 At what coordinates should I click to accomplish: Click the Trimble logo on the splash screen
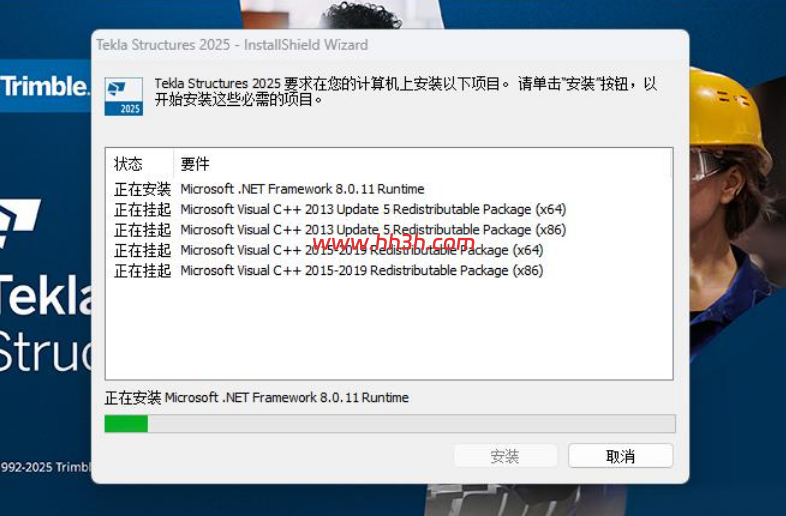click(44, 86)
